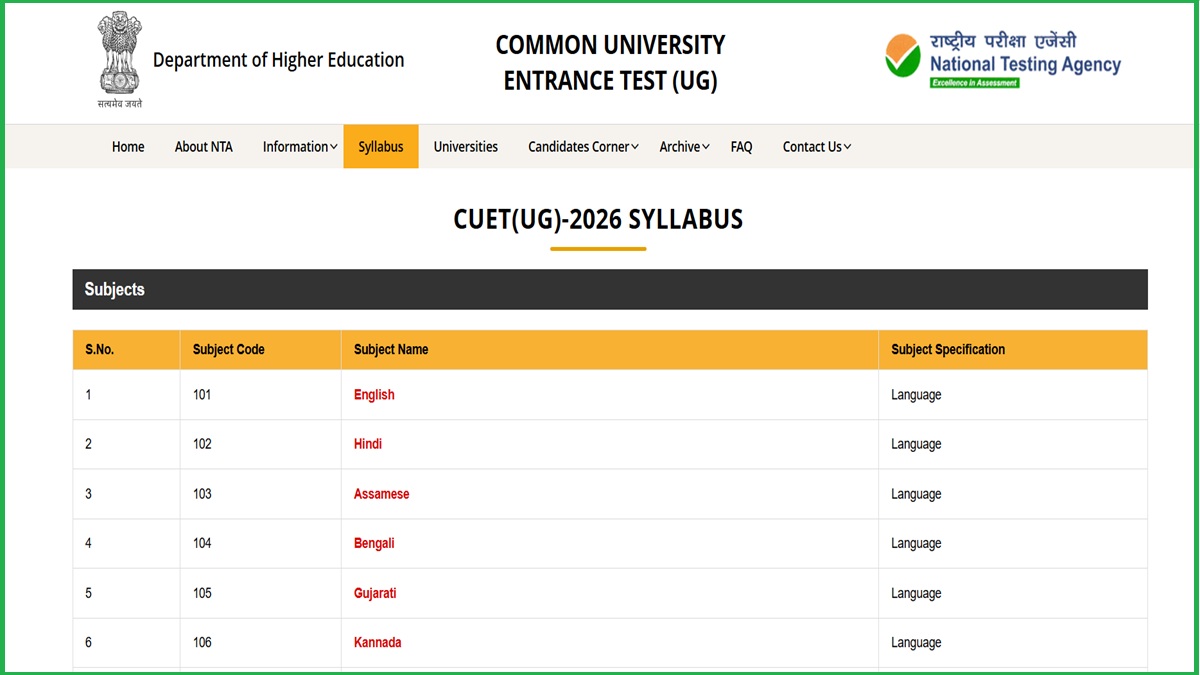
Task: Click the Government of India emblem logo
Action: (120, 57)
